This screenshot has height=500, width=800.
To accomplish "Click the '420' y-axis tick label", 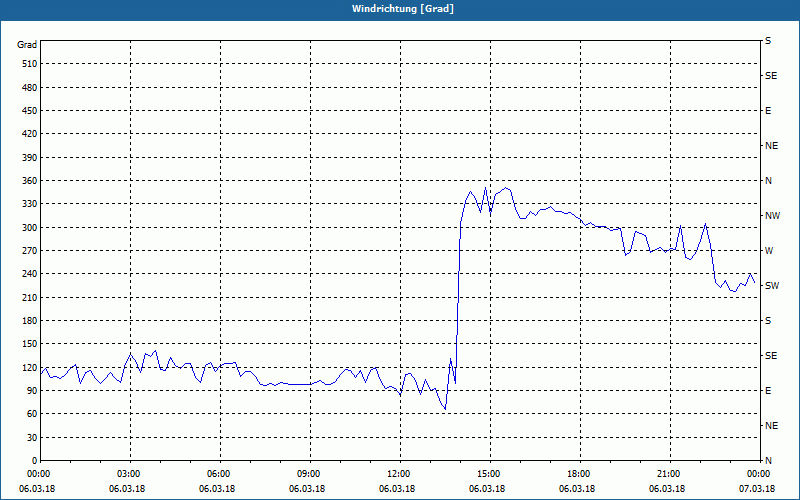I will [x=30, y=134].
